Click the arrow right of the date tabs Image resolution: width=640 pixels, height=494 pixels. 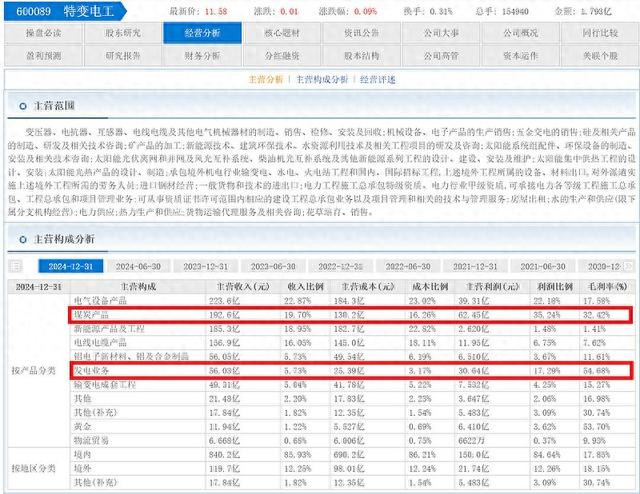point(629,266)
